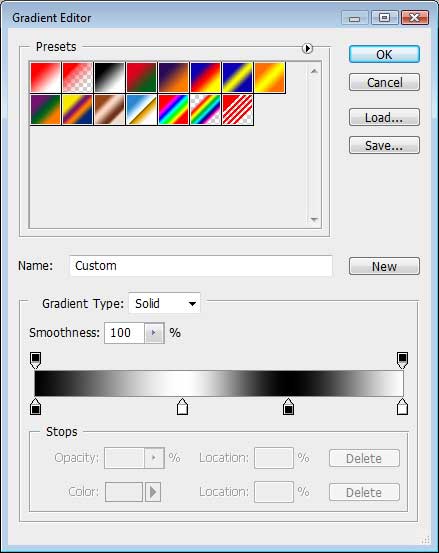
Task: Select the blue, red, yellow gradient preset
Action: click(x=205, y=78)
